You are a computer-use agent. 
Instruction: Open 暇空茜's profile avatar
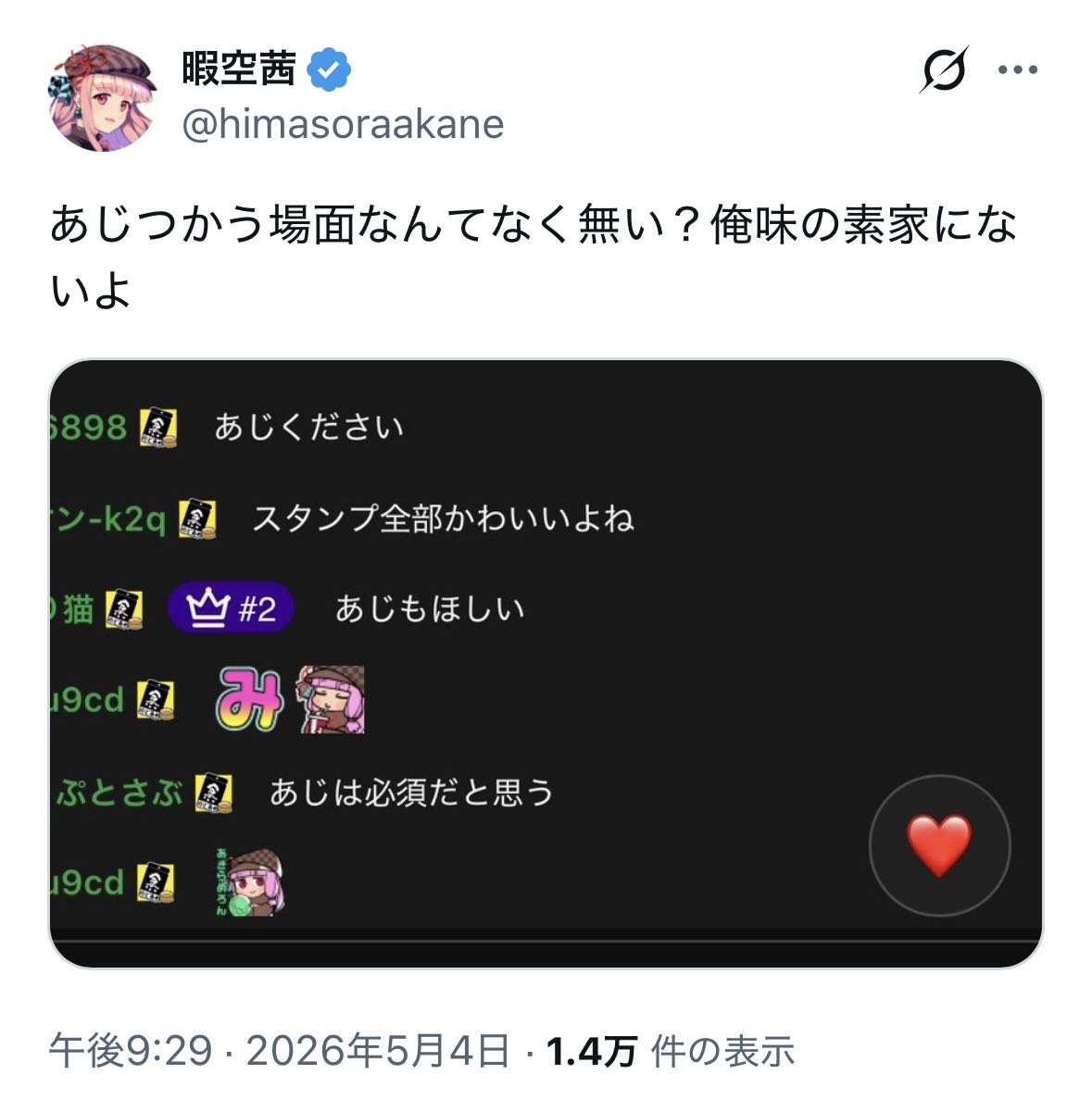pos(102,96)
